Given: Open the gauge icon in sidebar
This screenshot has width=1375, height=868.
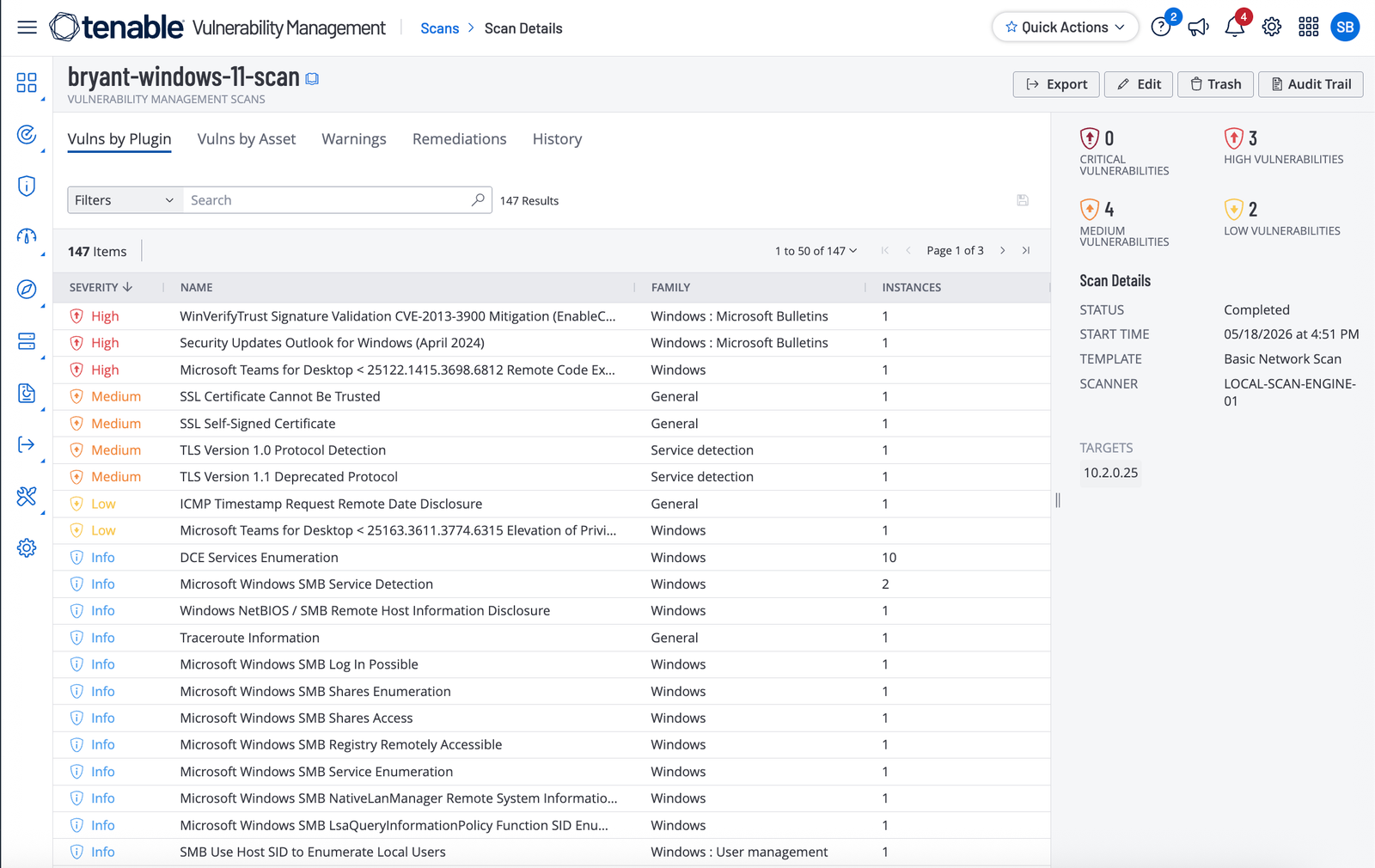Looking at the screenshot, I should pos(27,237).
